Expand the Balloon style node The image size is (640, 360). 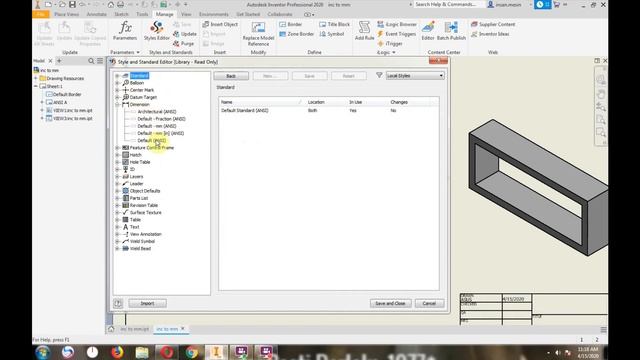pyautogui.click(x=117, y=83)
